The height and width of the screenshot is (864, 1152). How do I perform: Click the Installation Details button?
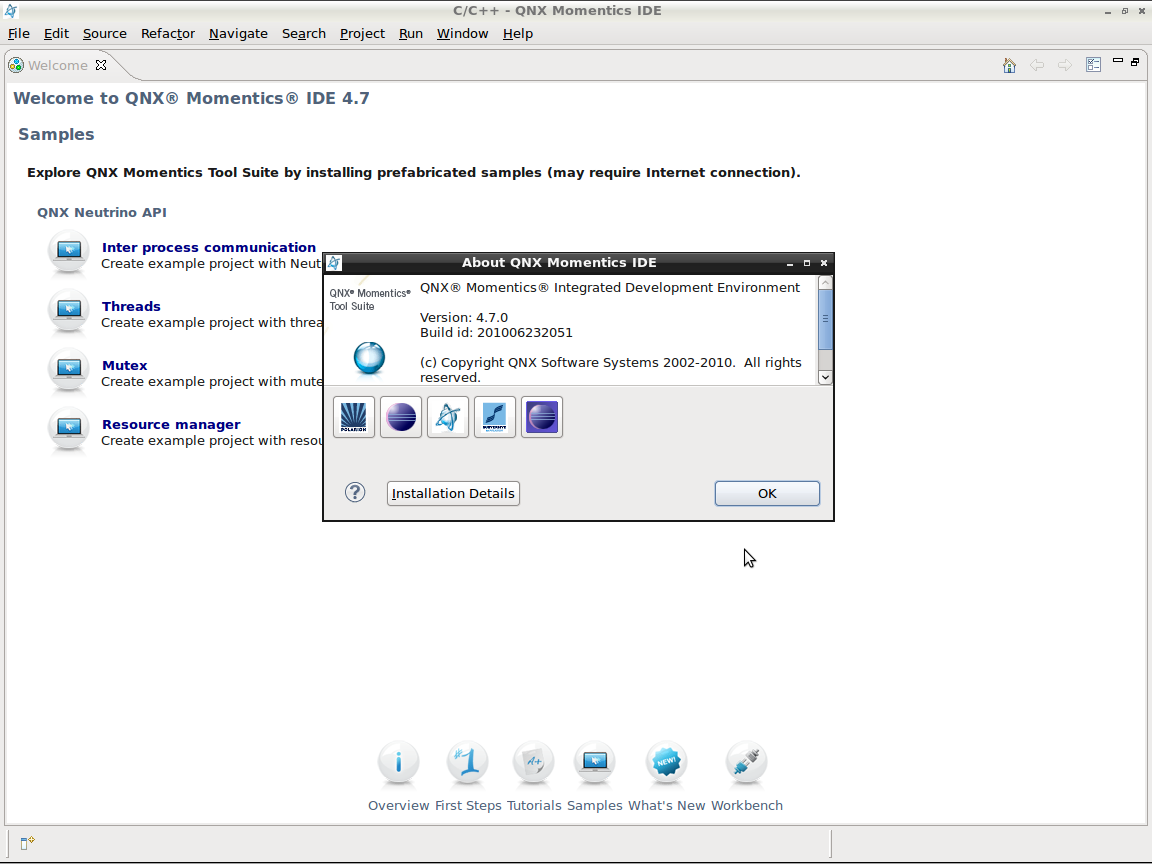click(453, 493)
